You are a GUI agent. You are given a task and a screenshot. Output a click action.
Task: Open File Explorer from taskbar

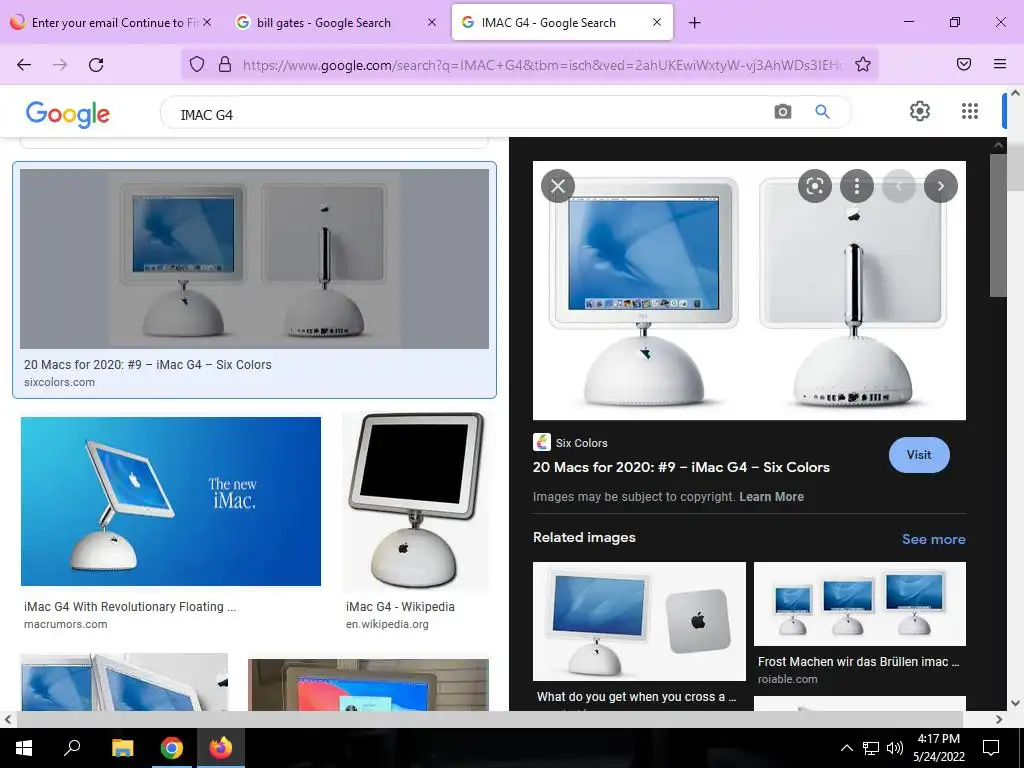(122, 748)
